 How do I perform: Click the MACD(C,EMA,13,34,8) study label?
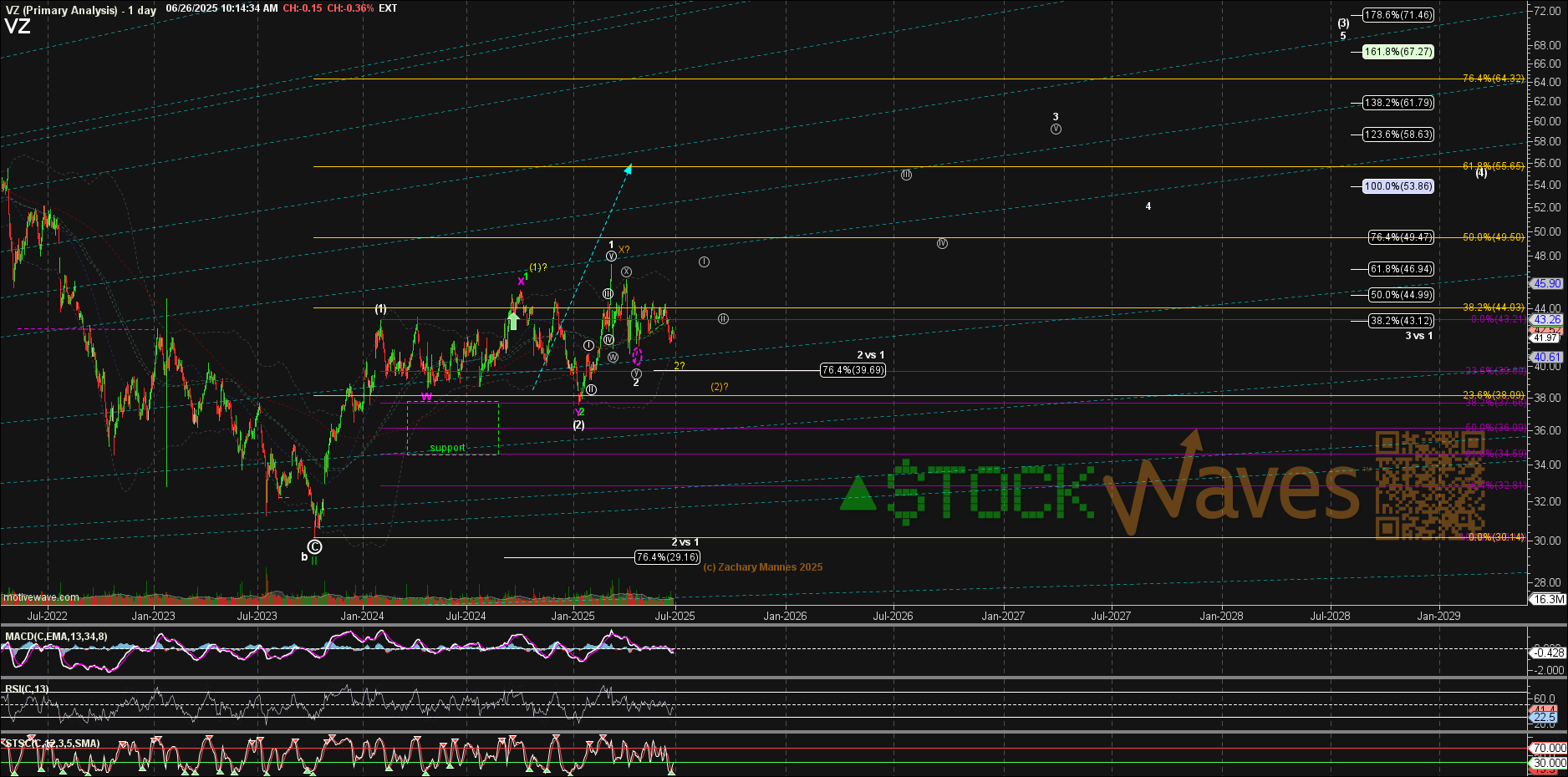click(x=56, y=637)
